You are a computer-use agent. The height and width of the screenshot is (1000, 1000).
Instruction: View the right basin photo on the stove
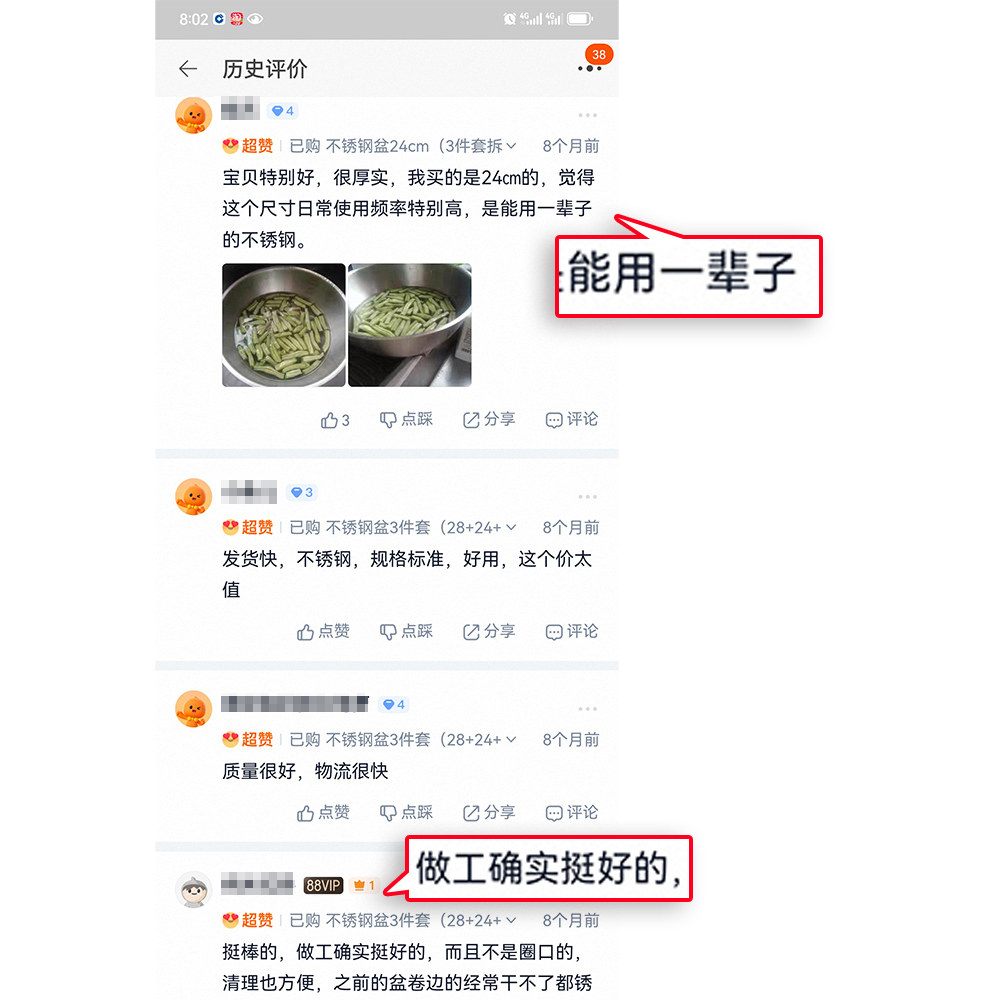(x=410, y=325)
